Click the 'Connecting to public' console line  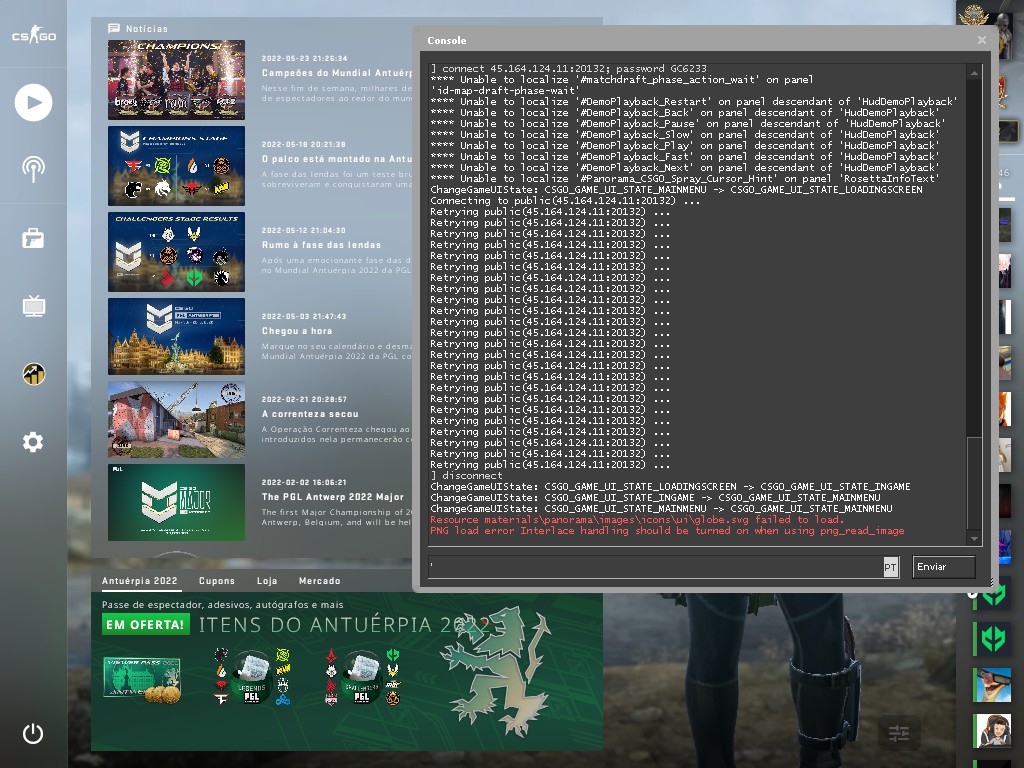[x=565, y=200]
